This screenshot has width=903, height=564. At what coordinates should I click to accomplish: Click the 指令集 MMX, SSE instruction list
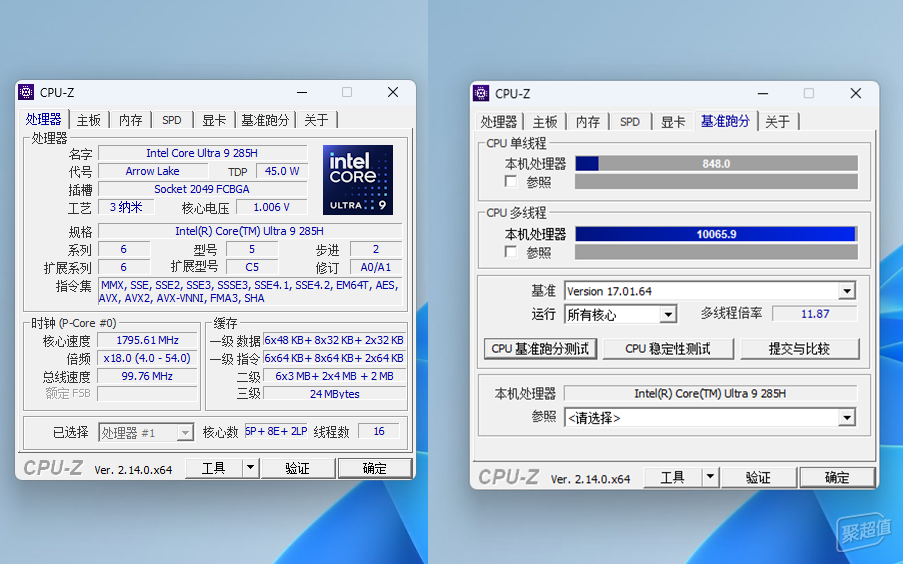coord(250,292)
